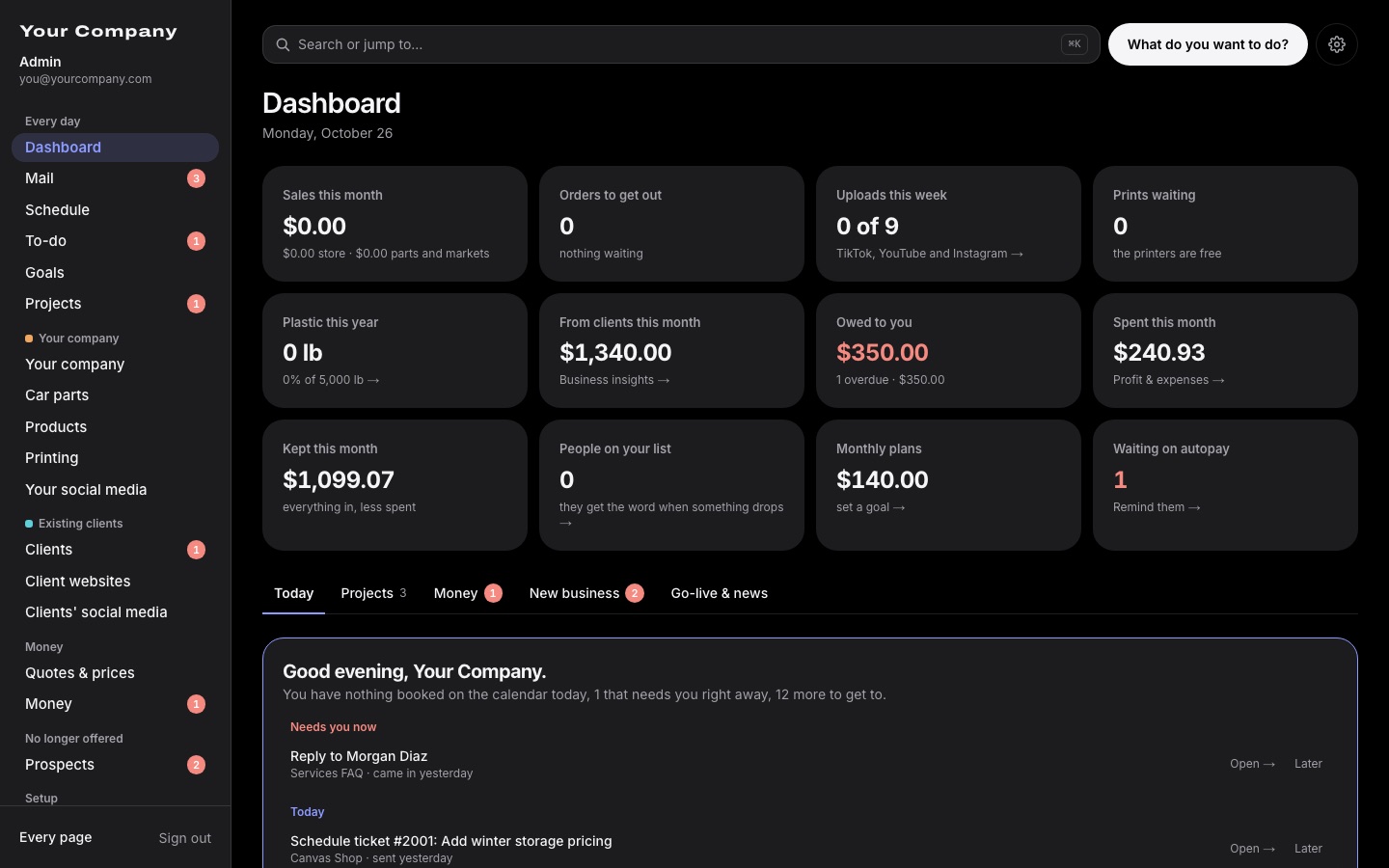1389x868 pixels.
Task: Click the Mail unread badge showing 3
Action: tap(196, 178)
